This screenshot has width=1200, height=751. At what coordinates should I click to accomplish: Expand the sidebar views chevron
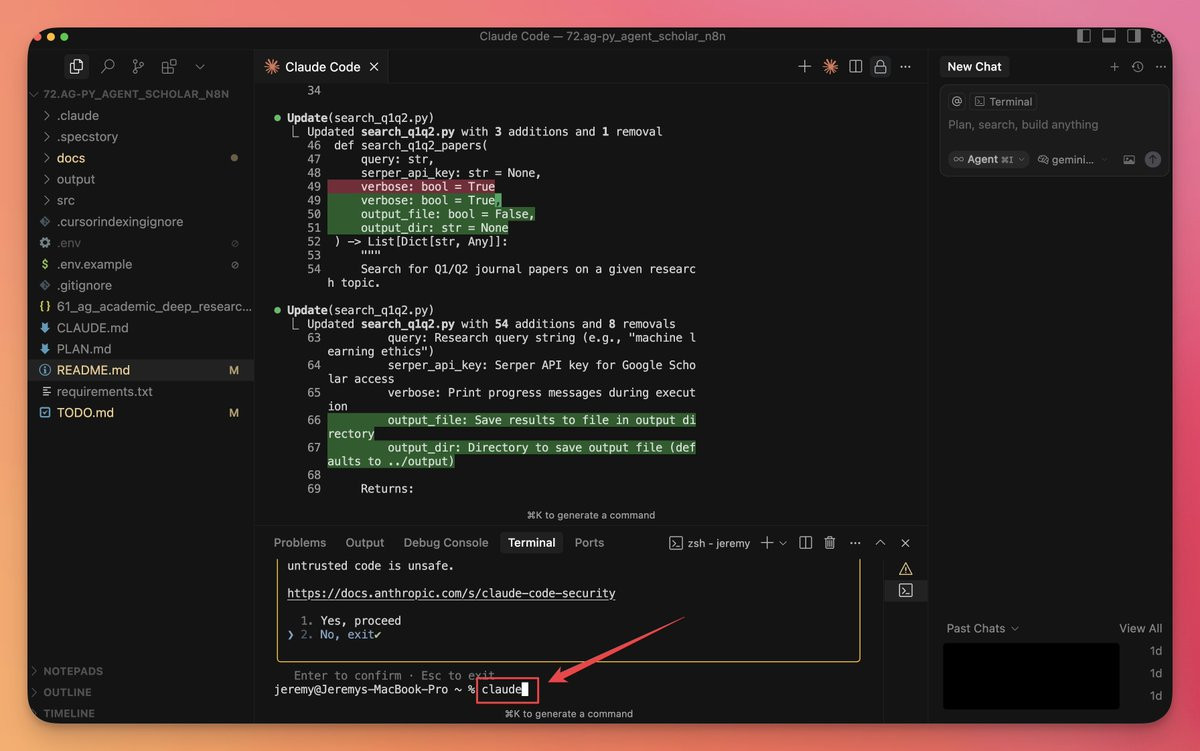(x=199, y=66)
